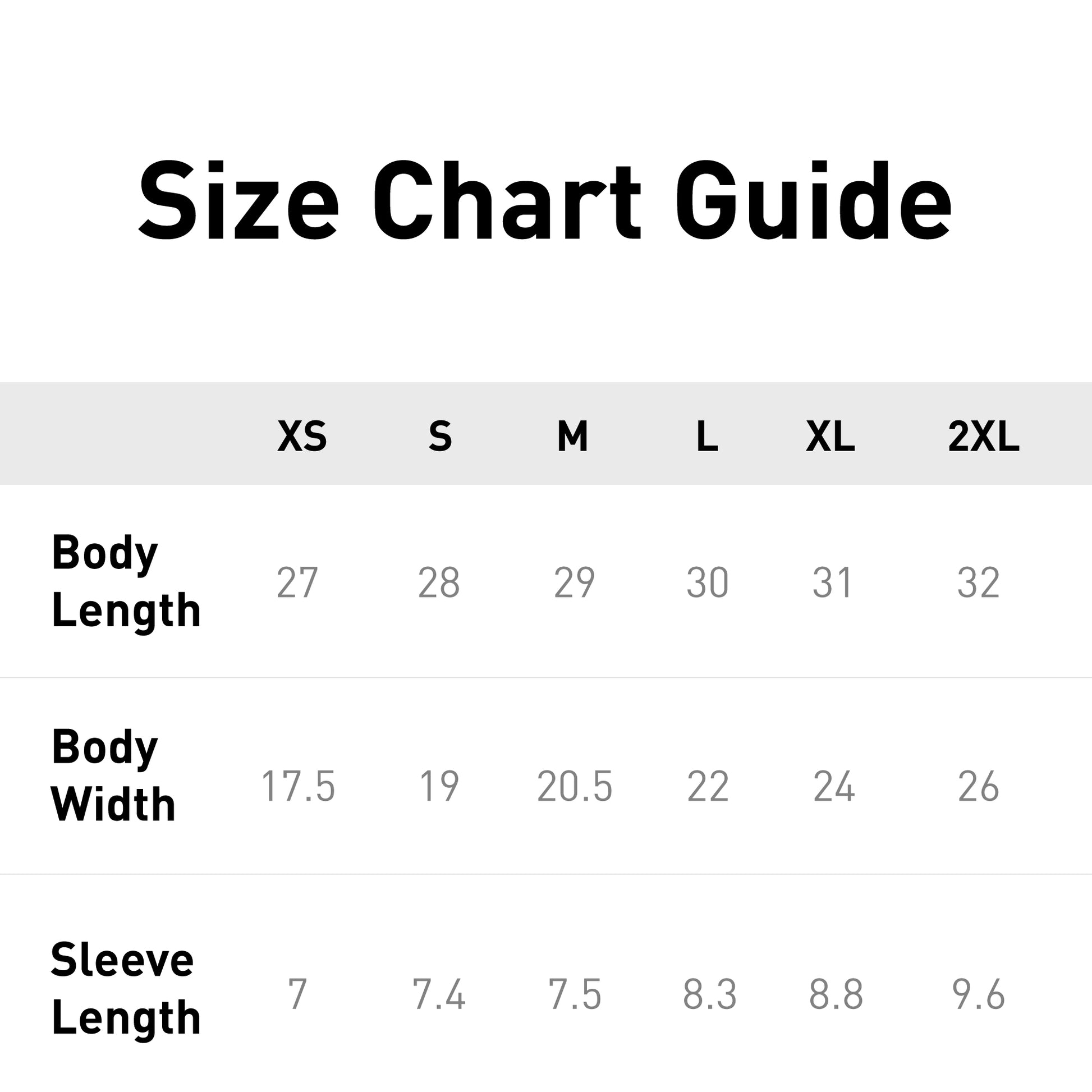Click the 2XL sleeve length value 9.6

point(979,994)
